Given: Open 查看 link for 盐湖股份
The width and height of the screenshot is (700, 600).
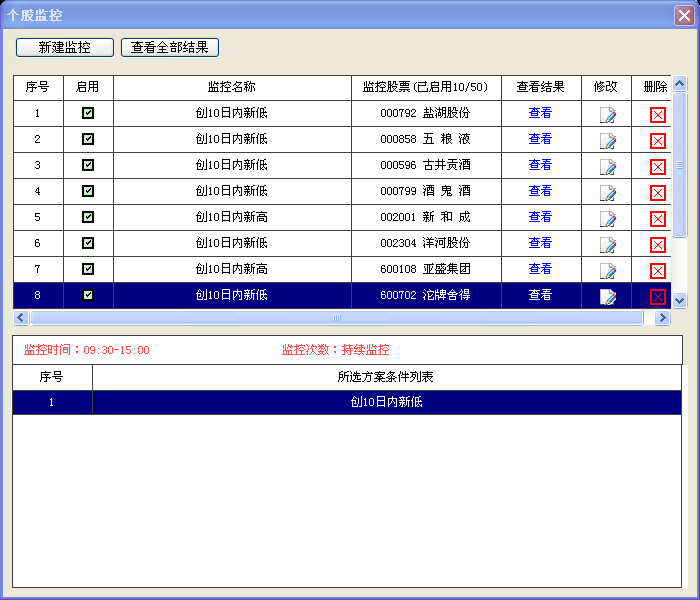Looking at the screenshot, I should 540,113.
